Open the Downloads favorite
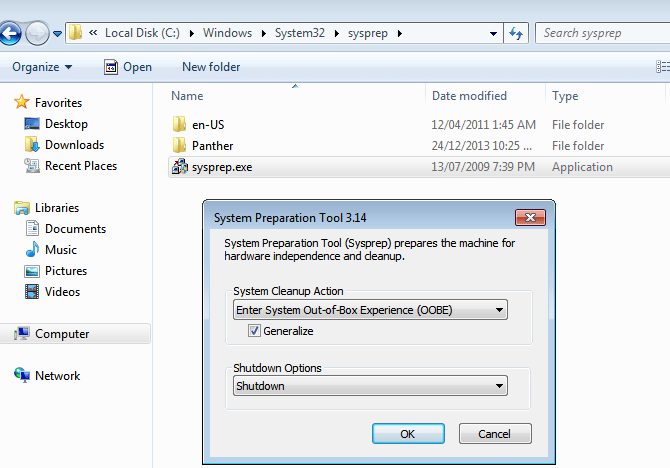 pyautogui.click(x=73, y=145)
